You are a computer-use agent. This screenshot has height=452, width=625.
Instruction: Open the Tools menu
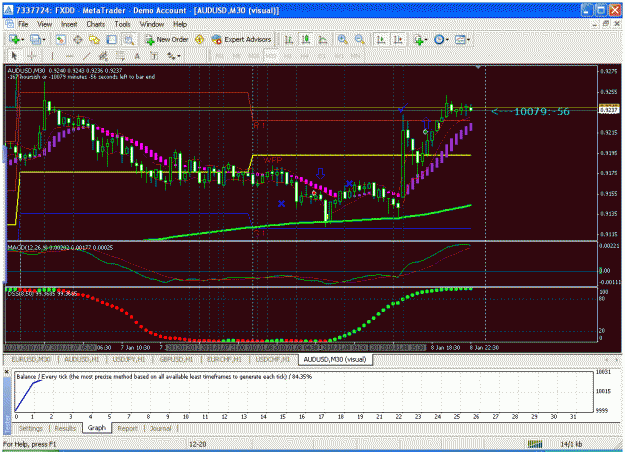click(122, 24)
